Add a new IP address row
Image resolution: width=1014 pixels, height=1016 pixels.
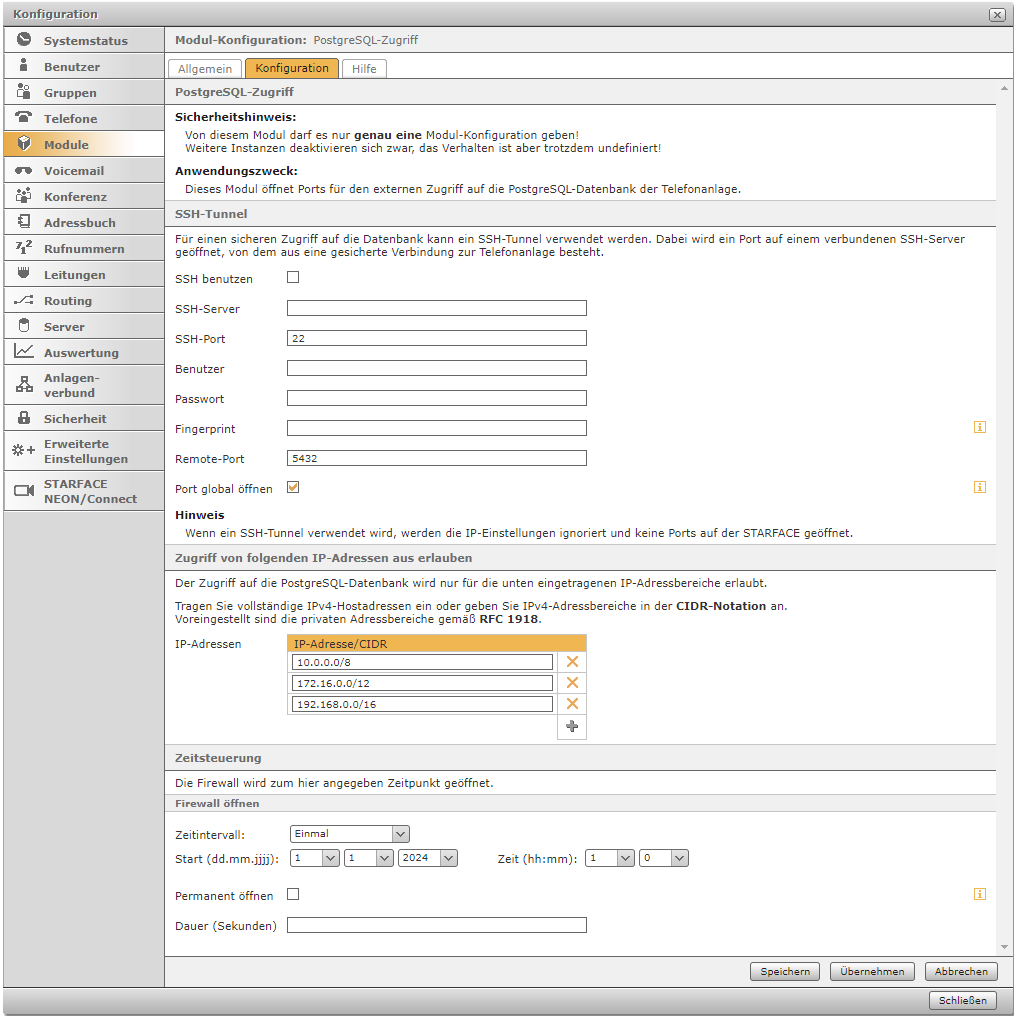pyautogui.click(x=572, y=726)
